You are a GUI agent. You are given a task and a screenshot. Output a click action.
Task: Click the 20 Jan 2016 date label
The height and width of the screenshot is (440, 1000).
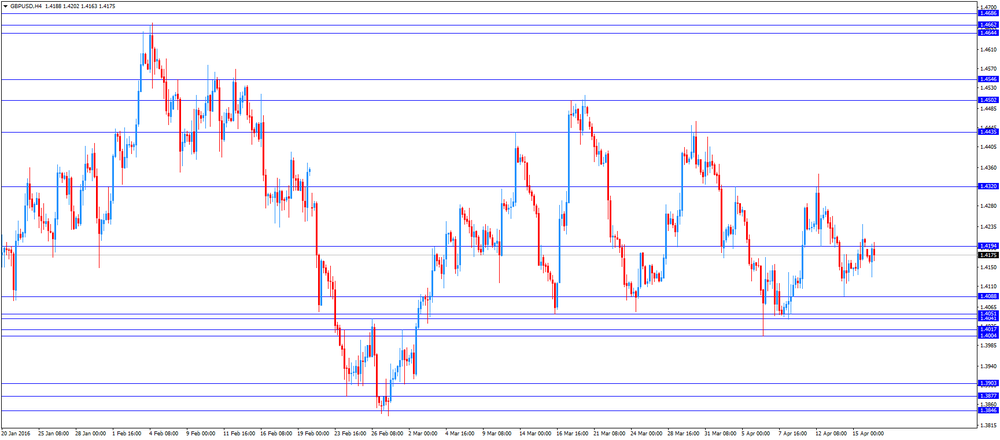pos(15,432)
